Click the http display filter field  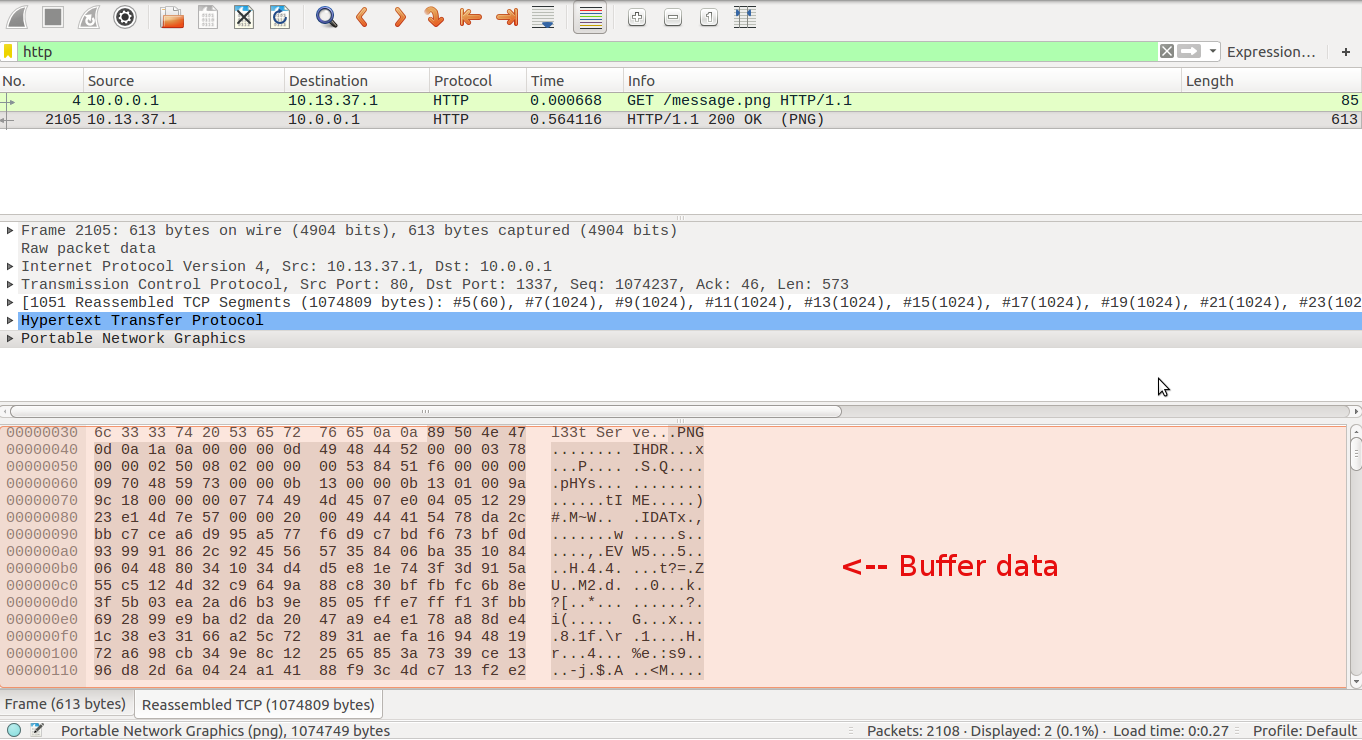pos(588,51)
